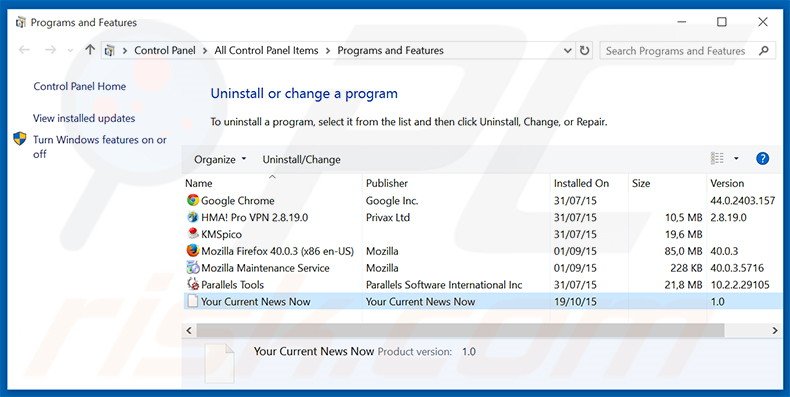Screen dimensions: 790x397
Task: Click the large program thumbnail in details pane
Action: click(x=219, y=363)
